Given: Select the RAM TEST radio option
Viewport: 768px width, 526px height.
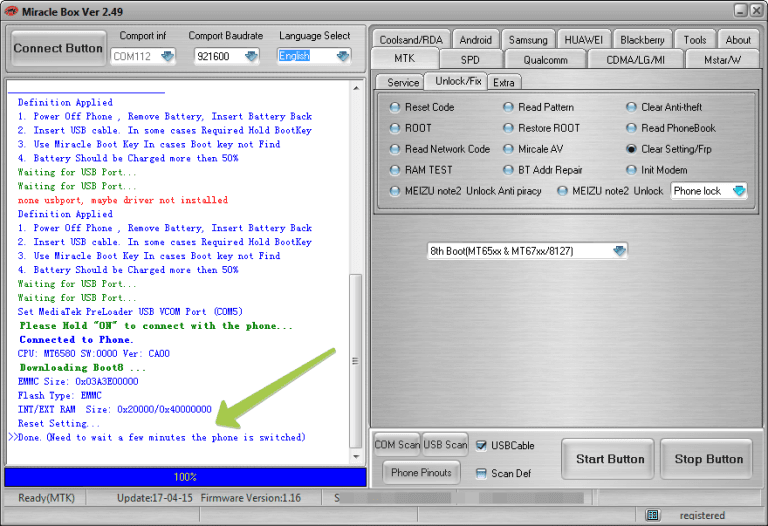Looking at the screenshot, I should tap(394, 170).
